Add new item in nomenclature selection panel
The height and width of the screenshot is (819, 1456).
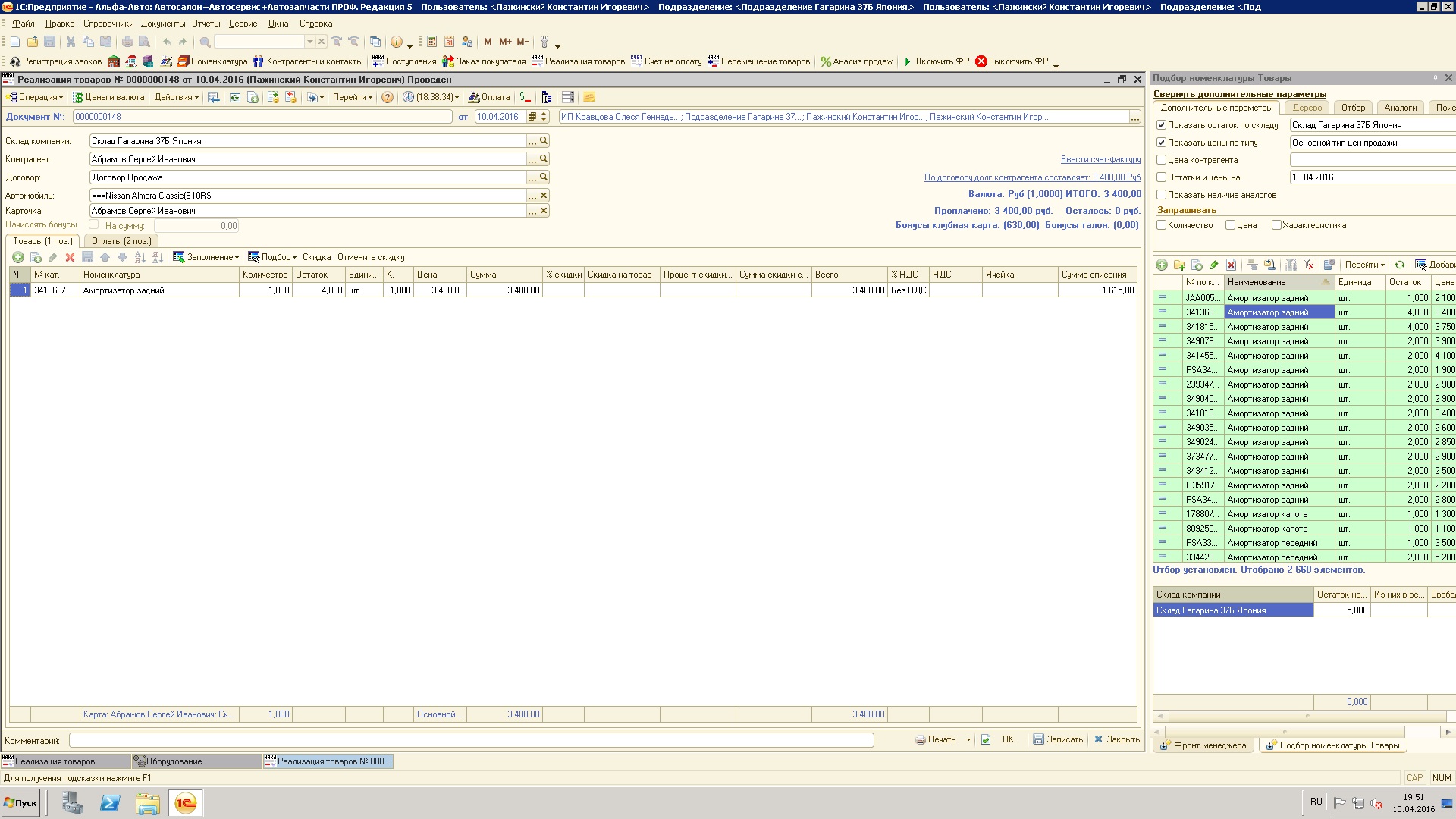(1162, 265)
